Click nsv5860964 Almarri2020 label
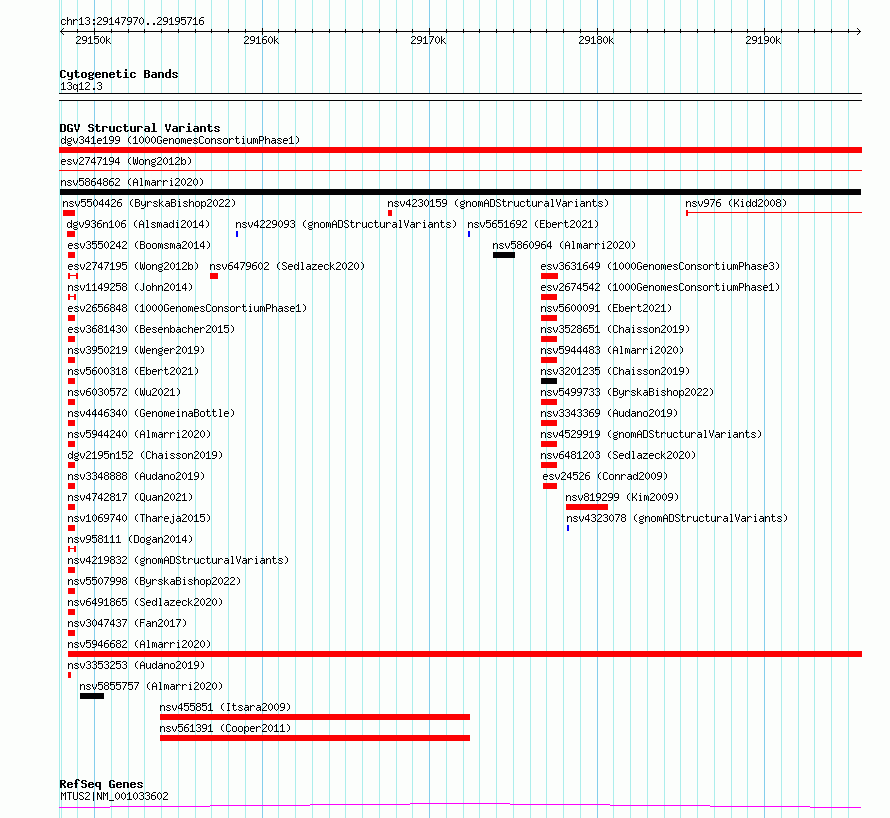 [x=564, y=245]
